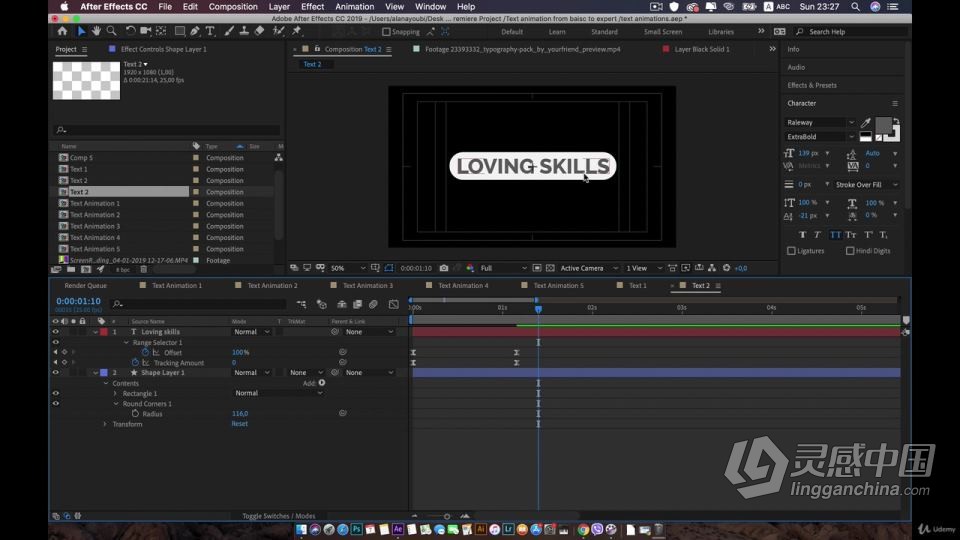The image size is (960, 540).
Task: Click the Shy layers switch icon in timeline
Action: (x=342, y=304)
